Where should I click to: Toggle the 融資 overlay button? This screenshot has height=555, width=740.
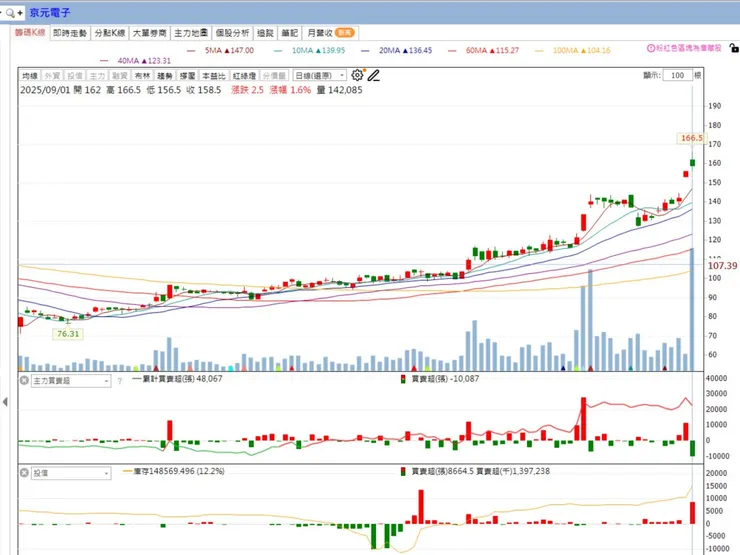(x=120, y=76)
